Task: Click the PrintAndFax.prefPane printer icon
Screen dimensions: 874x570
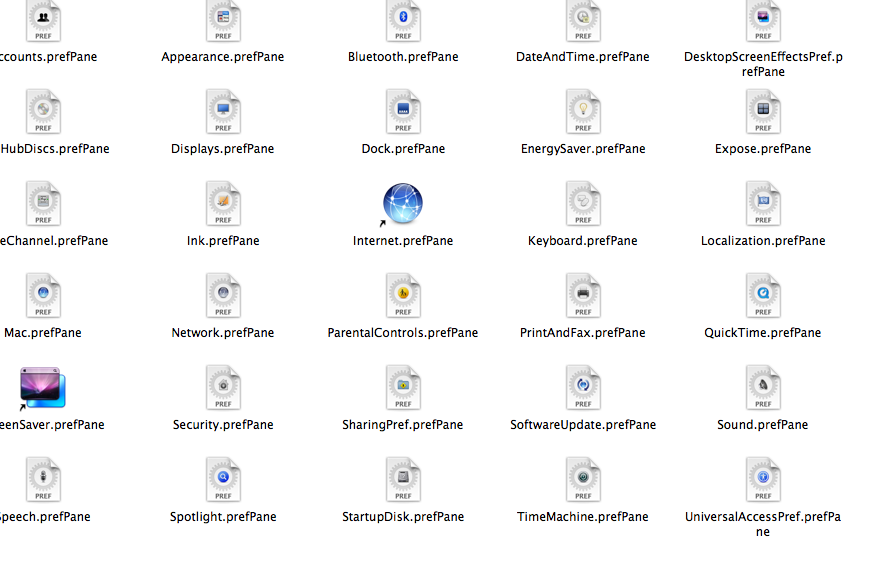Action: click(x=583, y=295)
